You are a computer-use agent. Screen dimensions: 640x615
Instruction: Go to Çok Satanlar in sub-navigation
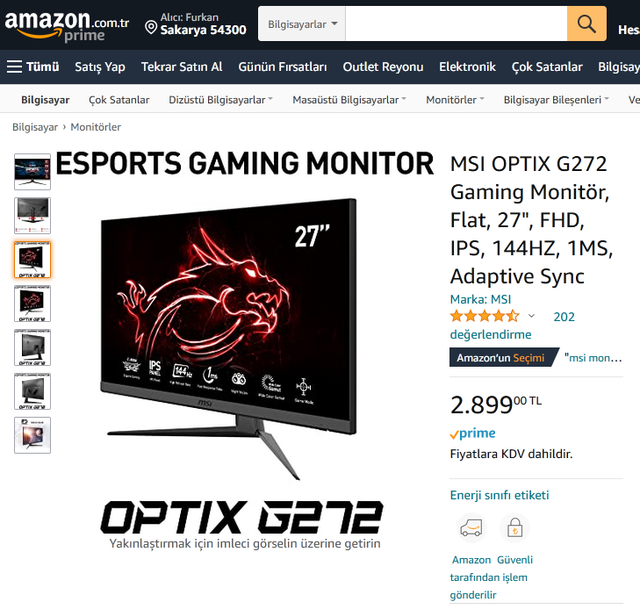click(x=119, y=100)
